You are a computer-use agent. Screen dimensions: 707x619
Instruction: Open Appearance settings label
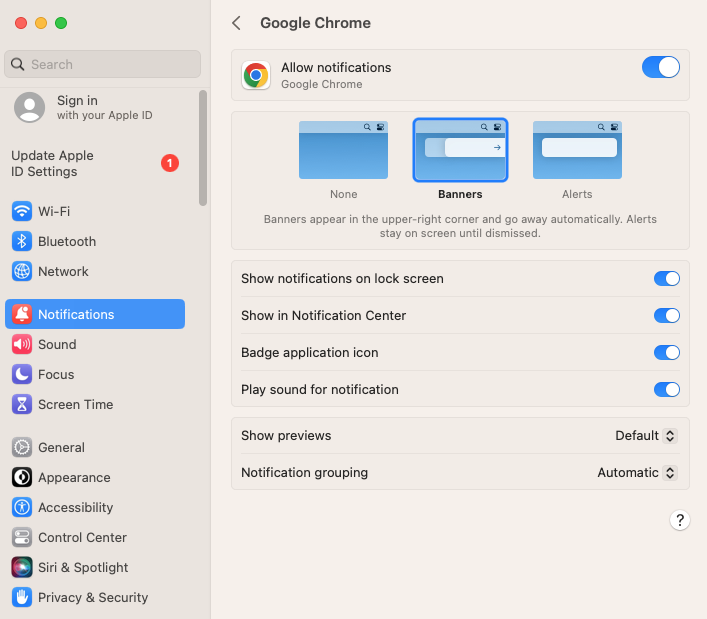pyautogui.click(x=74, y=477)
